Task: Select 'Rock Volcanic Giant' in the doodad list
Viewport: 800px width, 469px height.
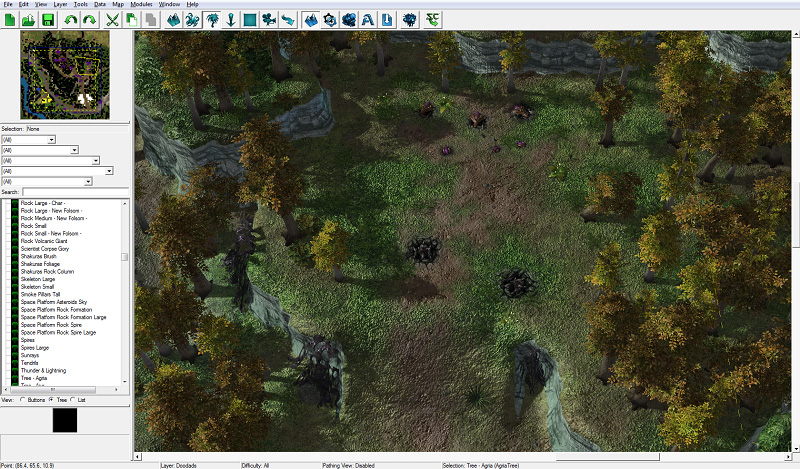Action: click(x=44, y=241)
